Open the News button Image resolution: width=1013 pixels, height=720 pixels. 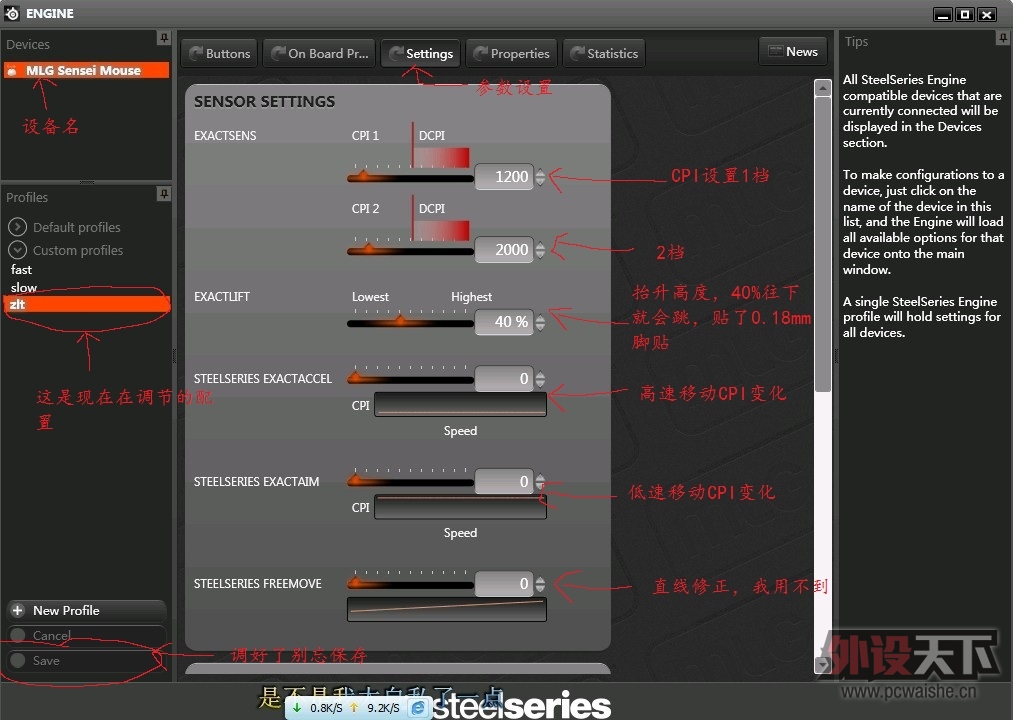click(793, 52)
